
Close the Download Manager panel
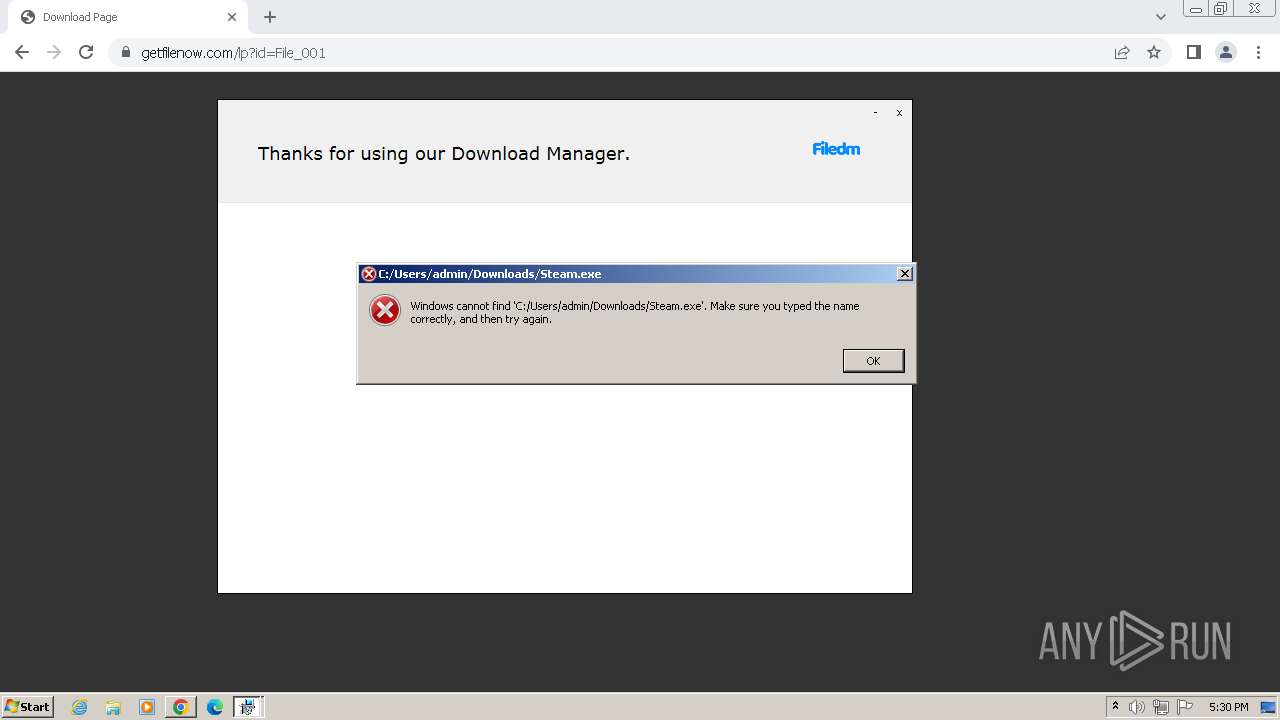coord(899,113)
